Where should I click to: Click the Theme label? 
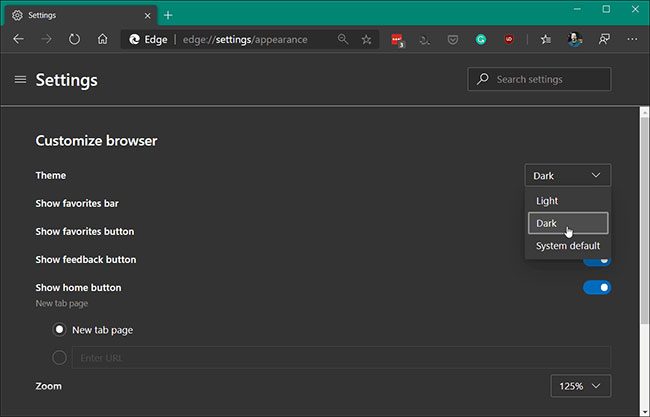click(51, 175)
